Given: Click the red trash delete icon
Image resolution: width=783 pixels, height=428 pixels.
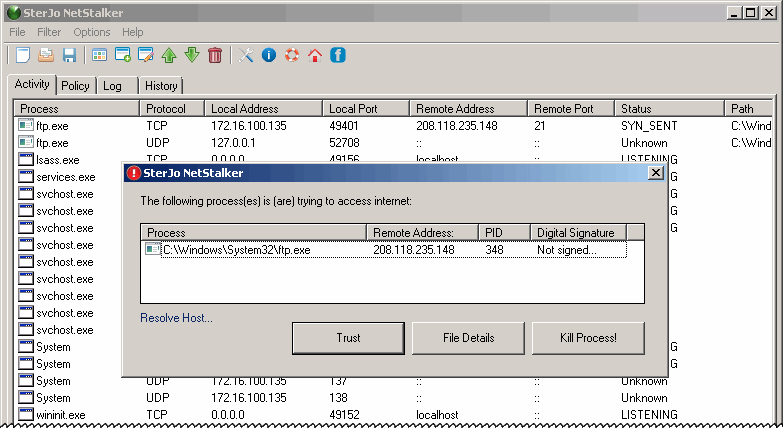Looking at the screenshot, I should [x=215, y=55].
